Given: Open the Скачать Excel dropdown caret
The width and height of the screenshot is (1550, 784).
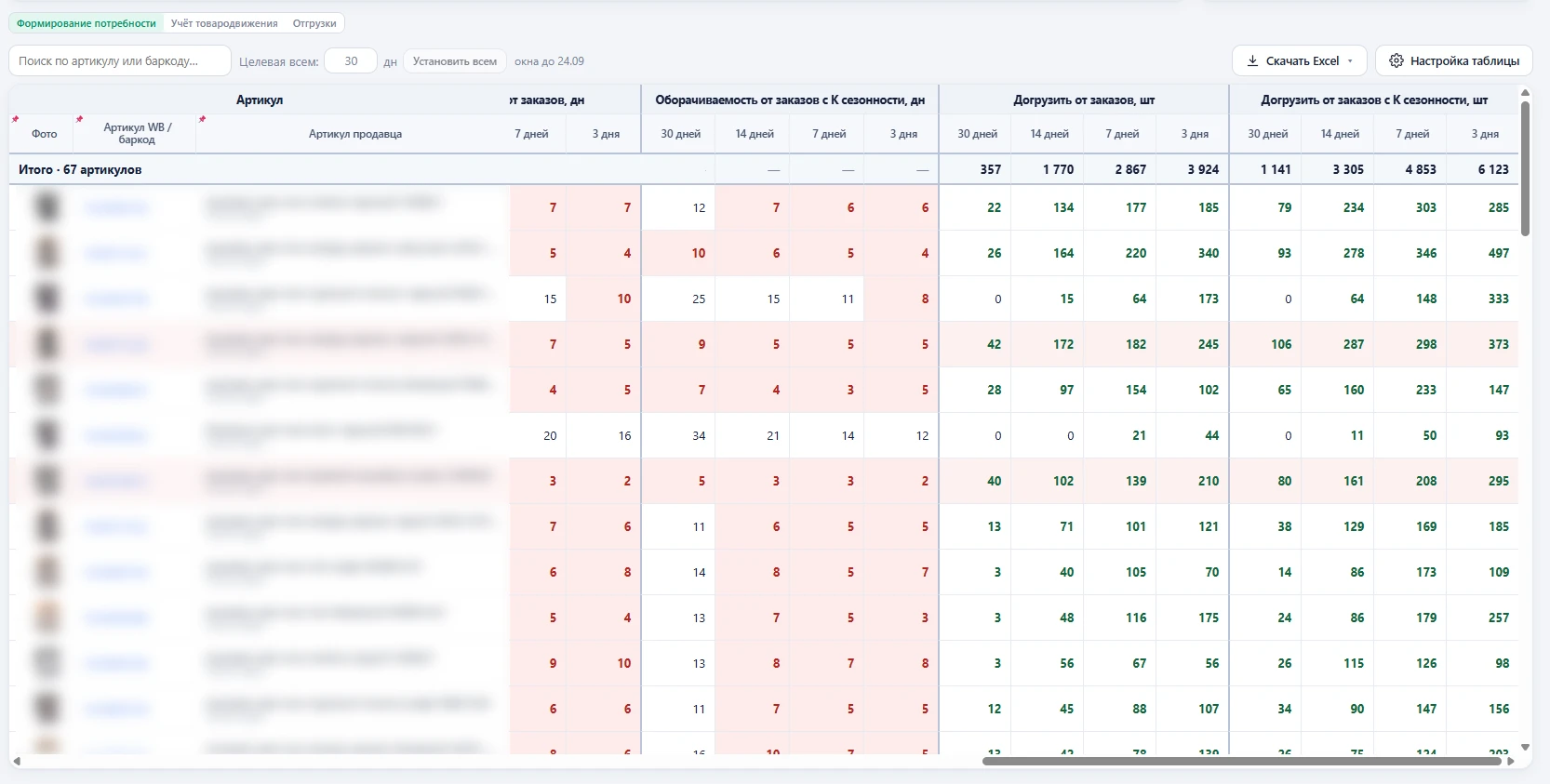Looking at the screenshot, I should (x=1350, y=60).
